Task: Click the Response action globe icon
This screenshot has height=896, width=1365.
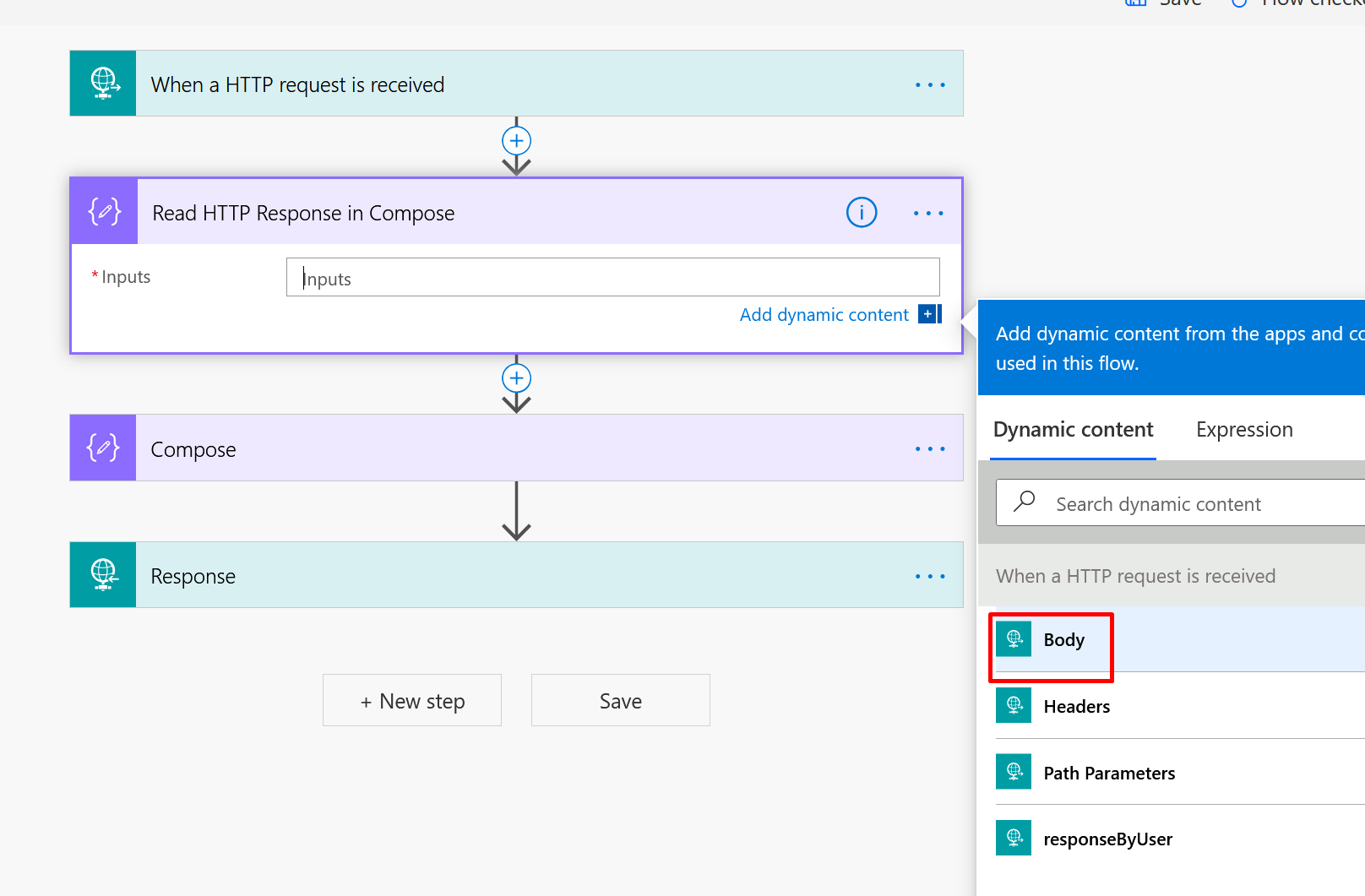Action: [103, 574]
